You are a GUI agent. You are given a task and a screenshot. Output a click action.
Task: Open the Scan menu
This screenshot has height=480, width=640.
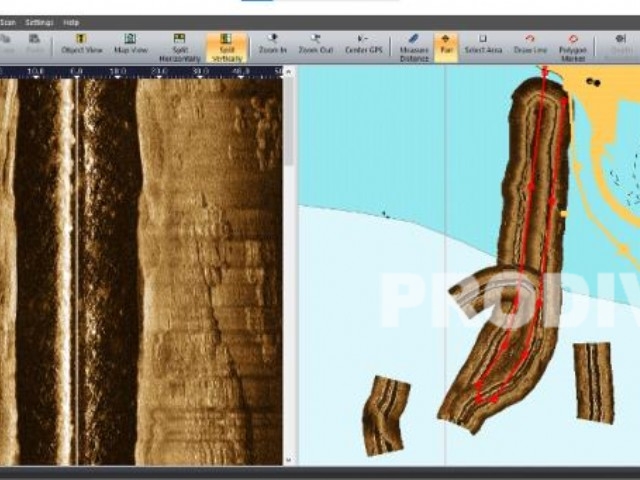click(8, 22)
